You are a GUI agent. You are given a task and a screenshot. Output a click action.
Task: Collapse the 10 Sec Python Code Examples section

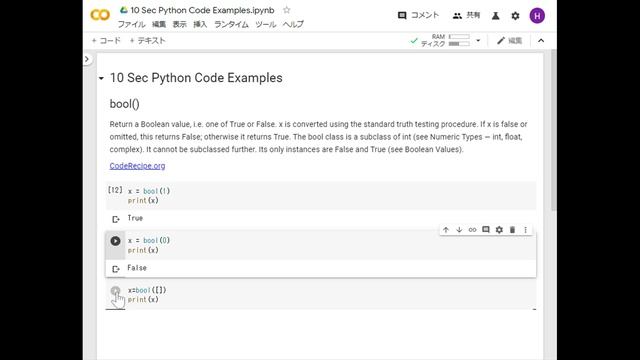pos(101,78)
